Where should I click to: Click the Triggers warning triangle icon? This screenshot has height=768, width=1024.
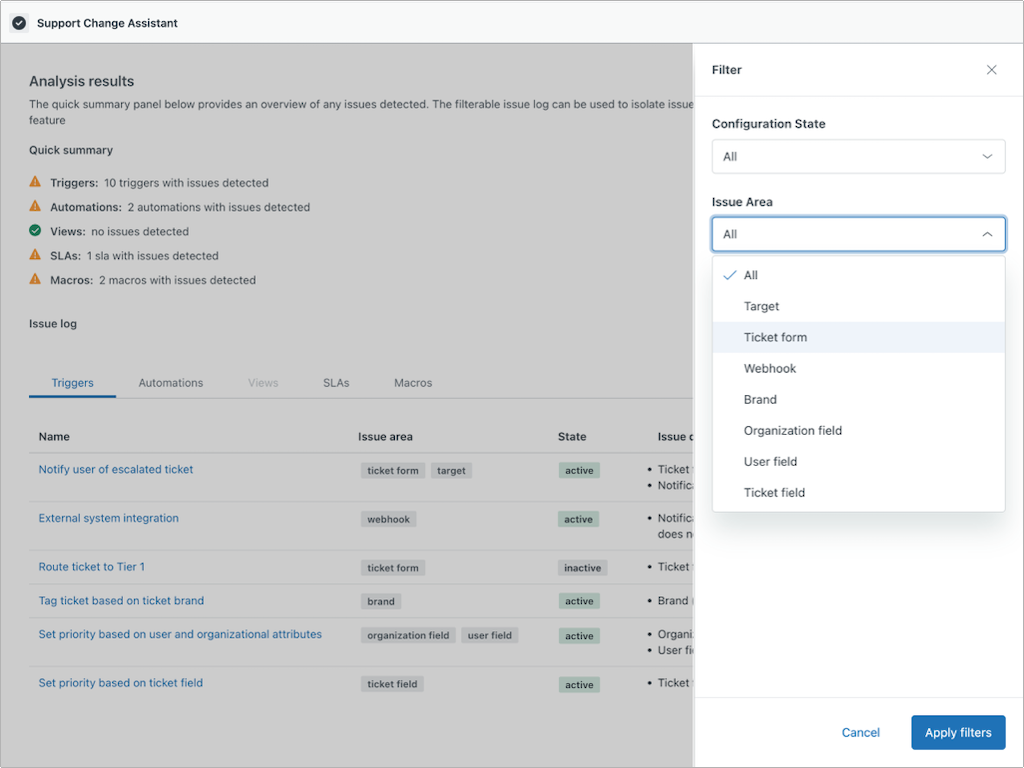(x=35, y=182)
